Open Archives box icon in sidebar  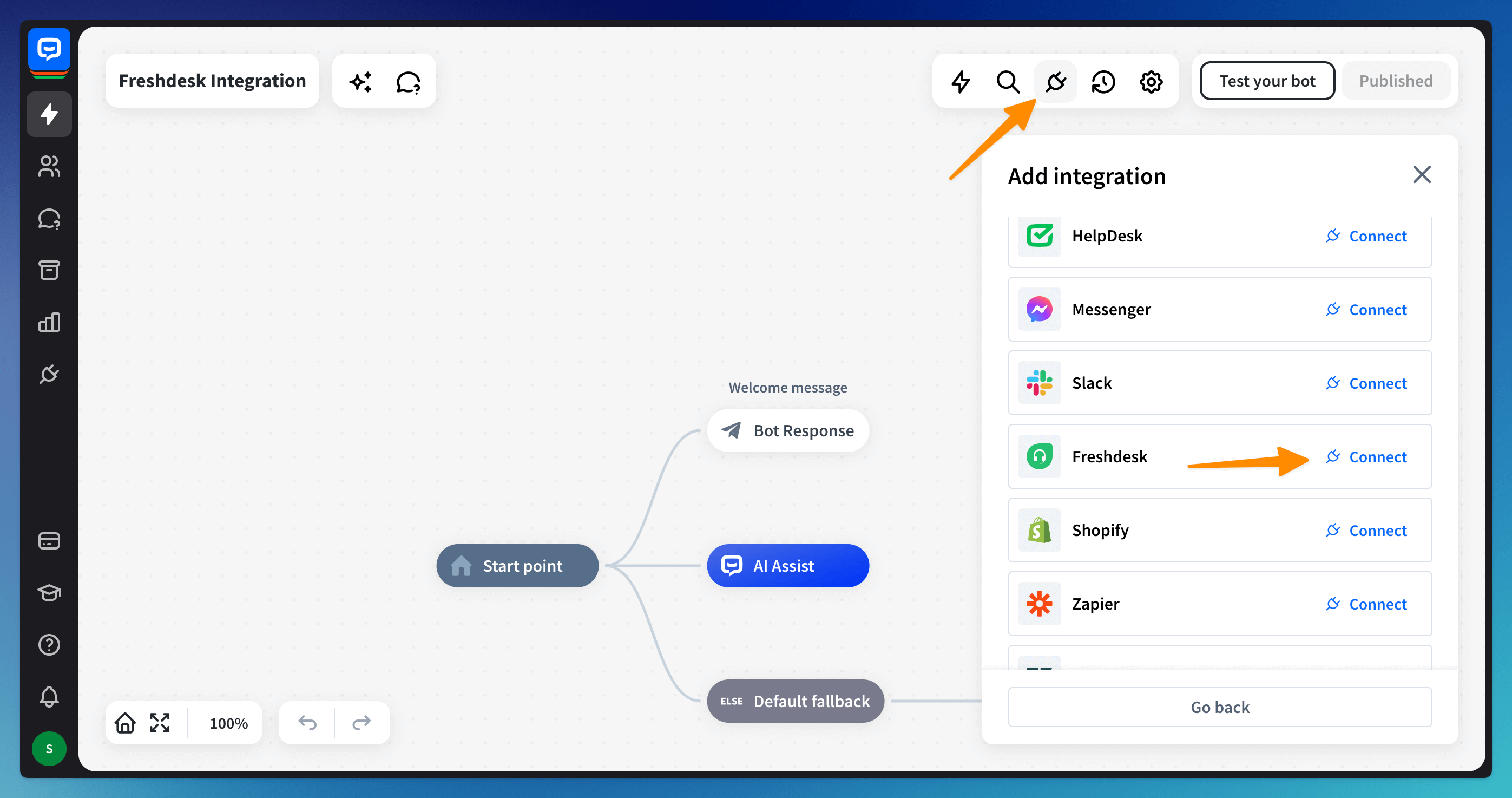tap(49, 270)
